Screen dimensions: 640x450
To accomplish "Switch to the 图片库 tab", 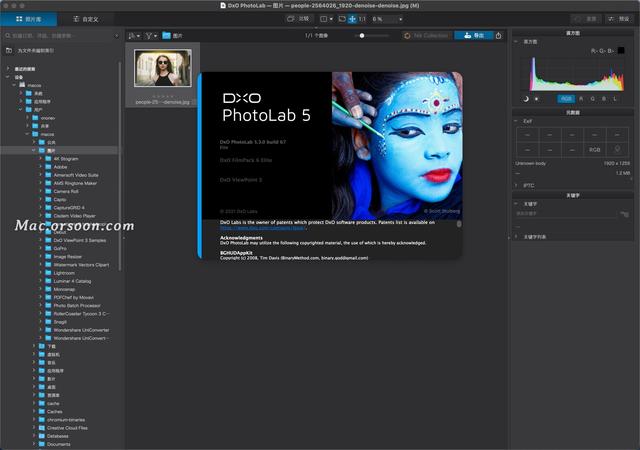I will (29, 19).
